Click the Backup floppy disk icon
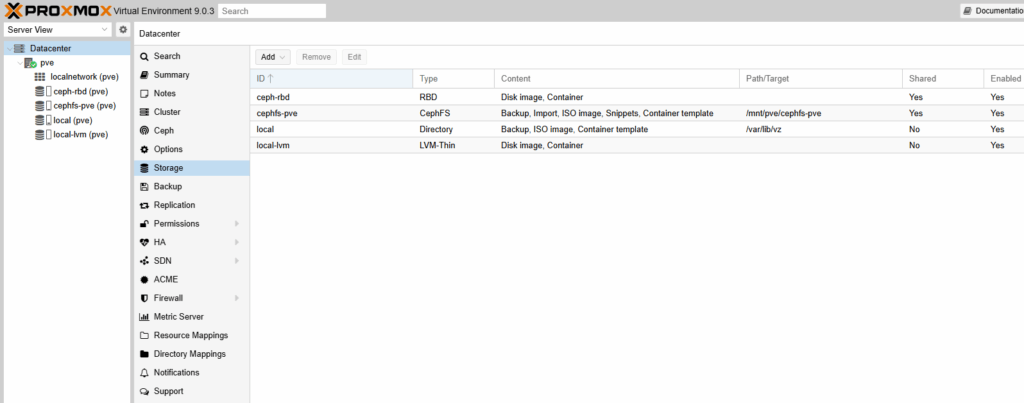The width and height of the screenshot is (1024, 403). [145, 187]
